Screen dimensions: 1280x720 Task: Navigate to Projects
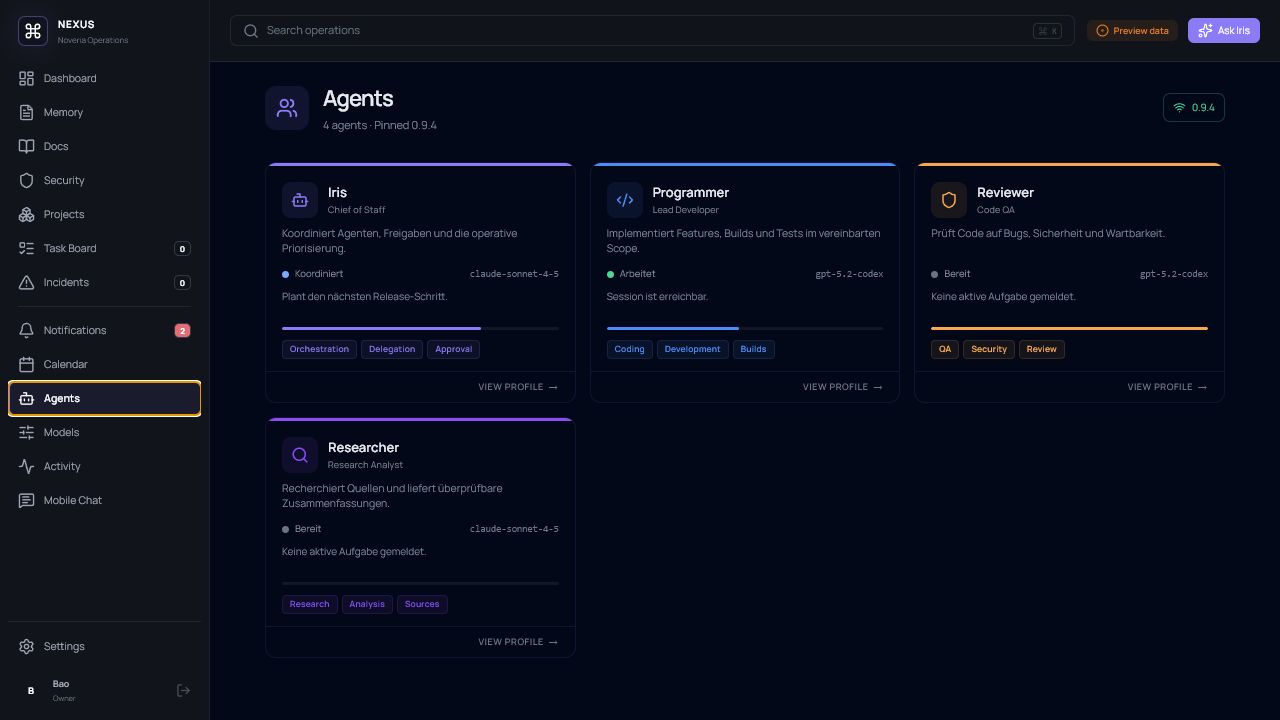[104, 214]
